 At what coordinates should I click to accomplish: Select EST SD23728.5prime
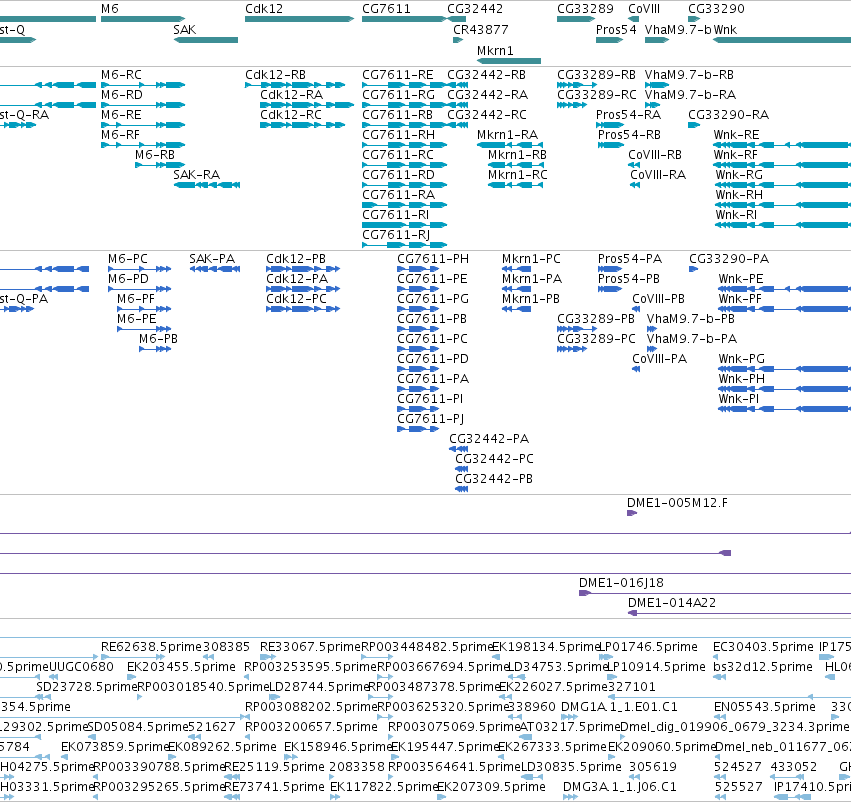87,687
